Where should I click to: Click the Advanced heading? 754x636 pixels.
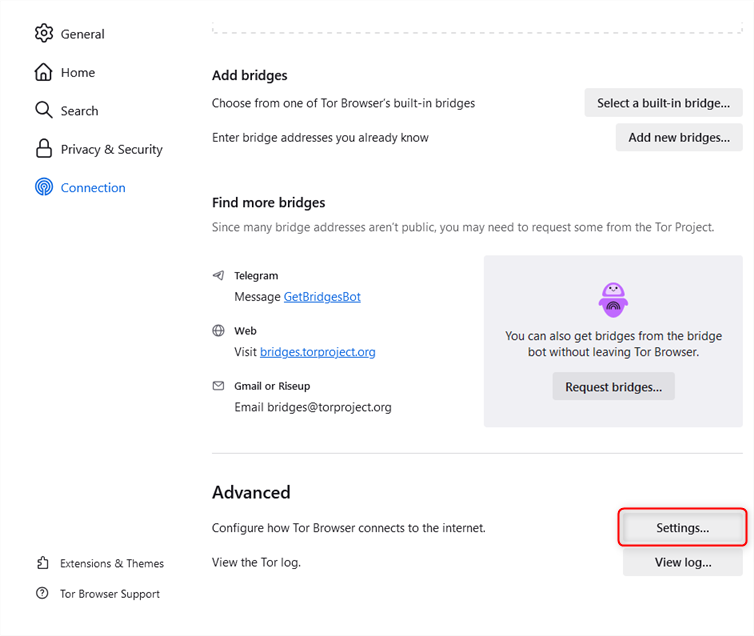click(251, 492)
